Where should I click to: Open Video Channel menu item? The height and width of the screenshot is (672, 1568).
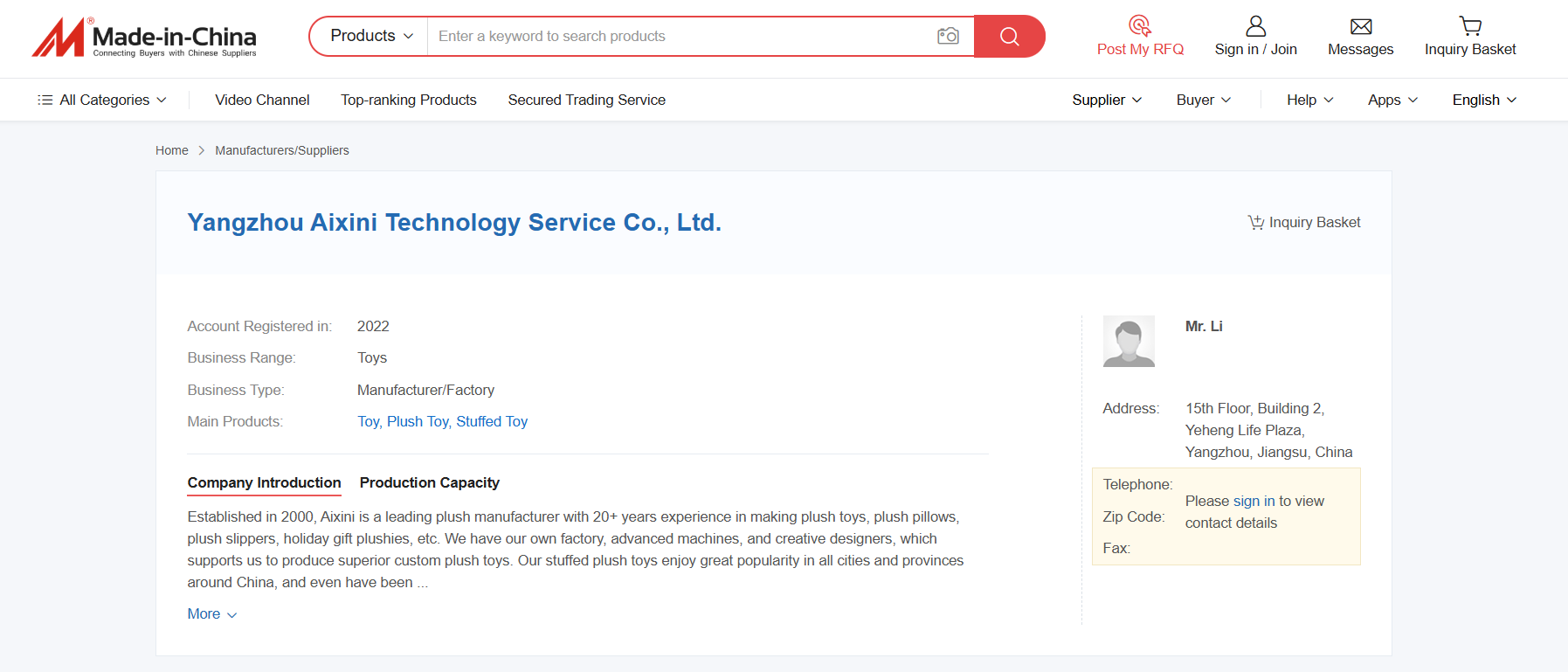(262, 100)
